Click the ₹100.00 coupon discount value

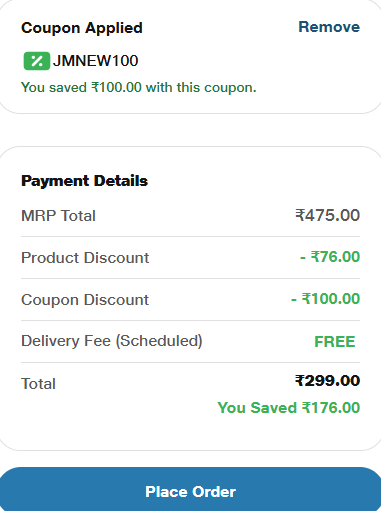click(325, 299)
